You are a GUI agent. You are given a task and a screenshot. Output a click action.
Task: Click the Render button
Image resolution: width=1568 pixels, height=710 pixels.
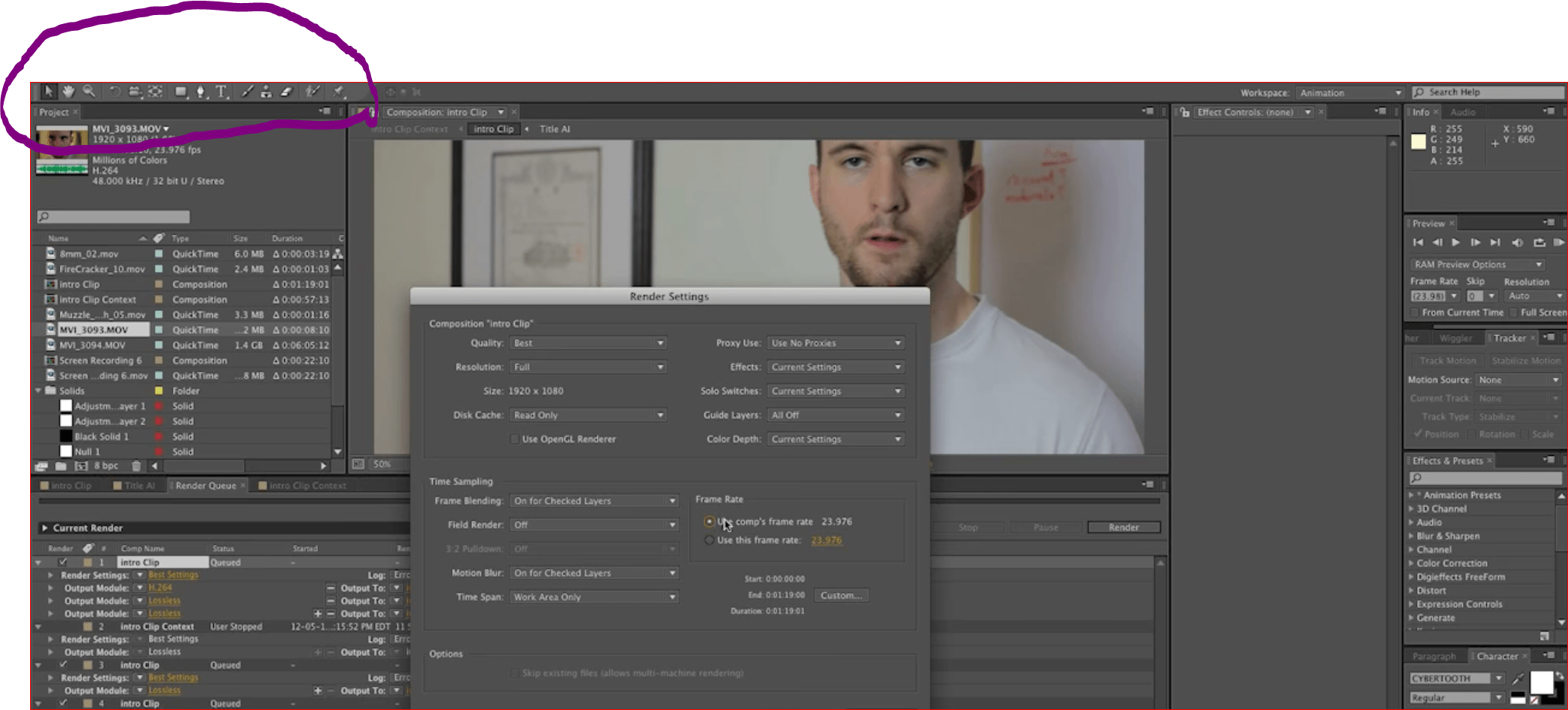1123,527
